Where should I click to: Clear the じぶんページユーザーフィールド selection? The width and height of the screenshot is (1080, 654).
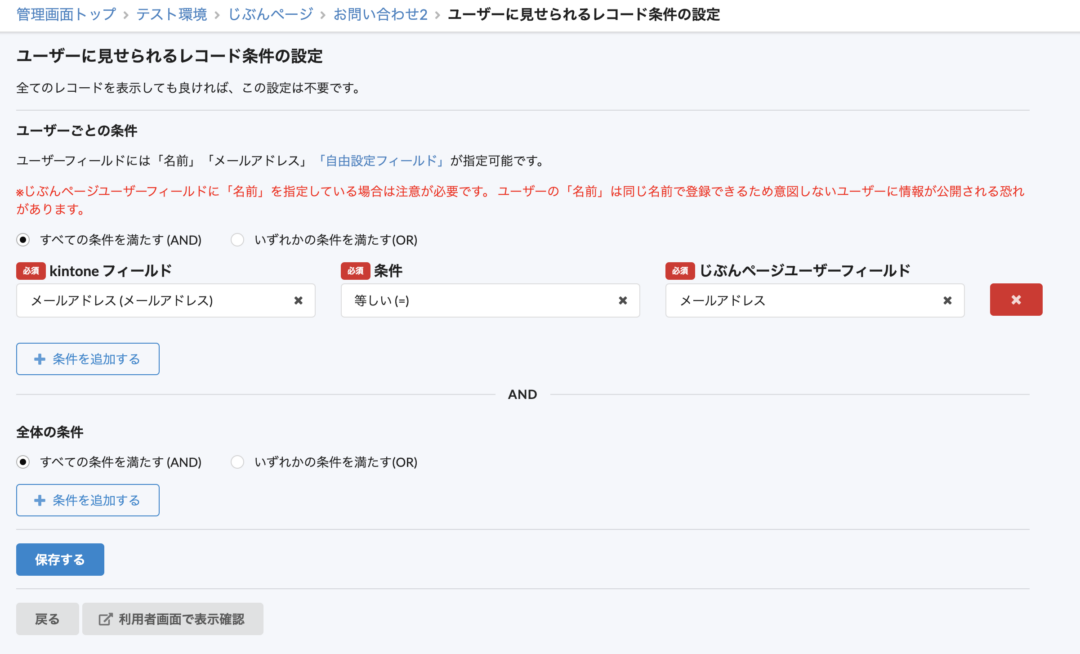pos(947,300)
